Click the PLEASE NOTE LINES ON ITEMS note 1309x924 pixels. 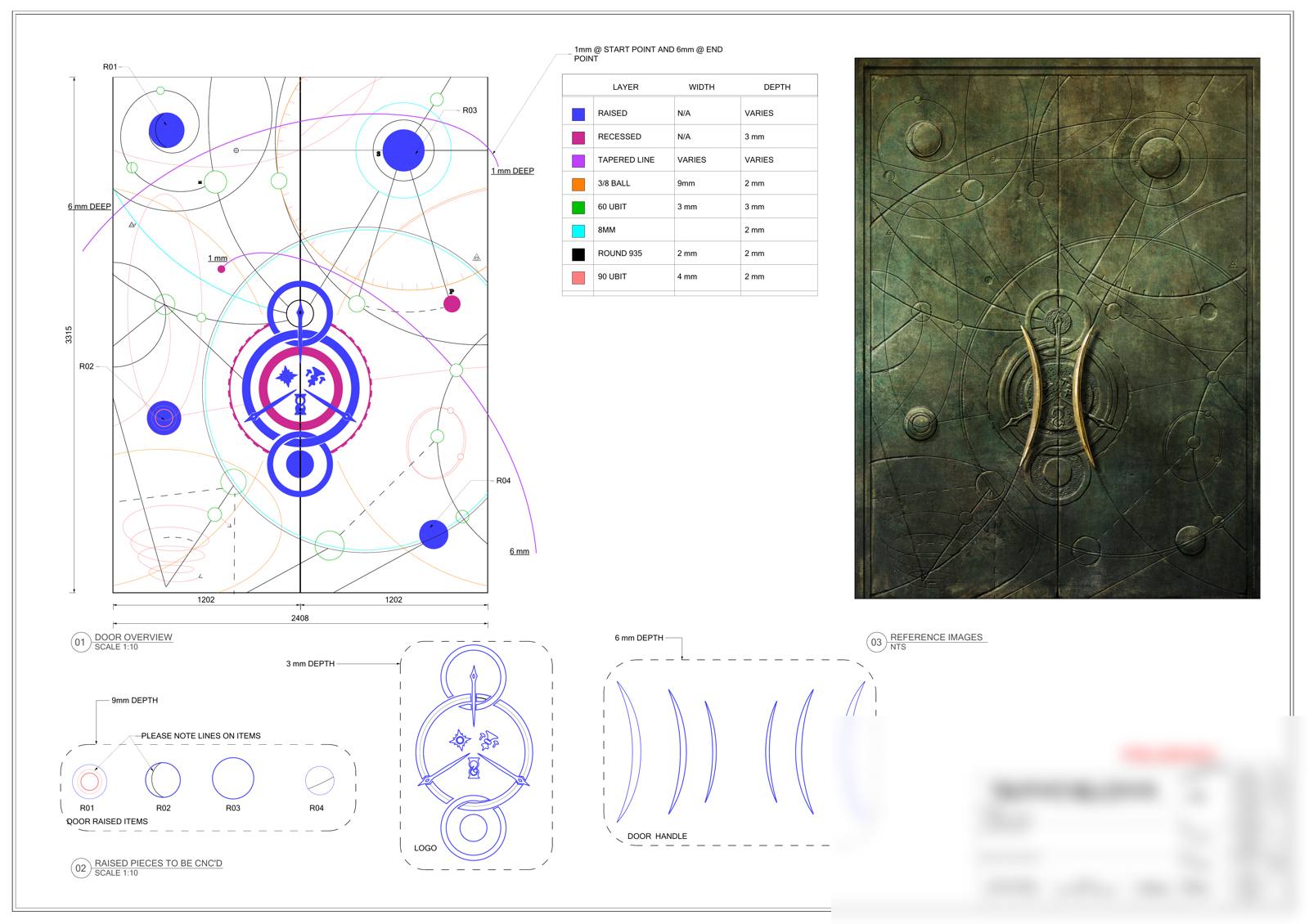[x=200, y=736]
